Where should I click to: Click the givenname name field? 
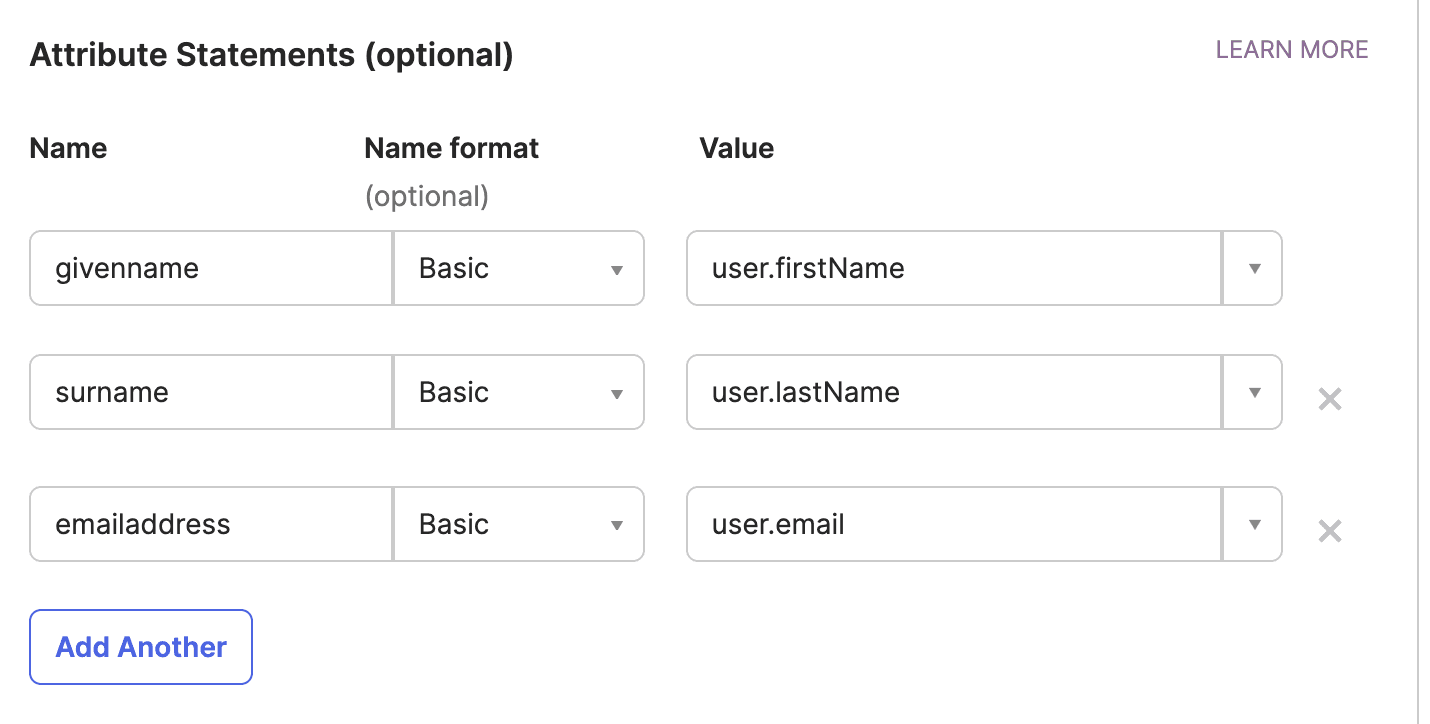pos(211,269)
